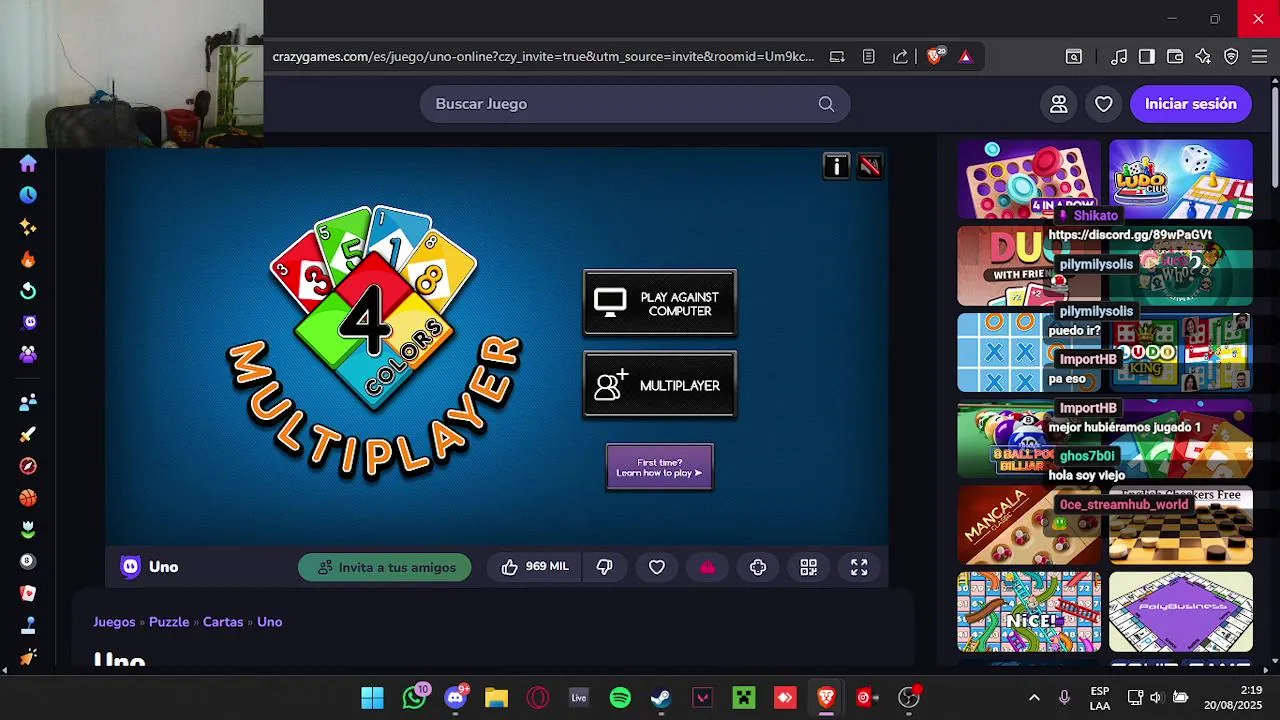Click Iniciar sesión button
This screenshot has height=720, width=1280.
click(1191, 104)
